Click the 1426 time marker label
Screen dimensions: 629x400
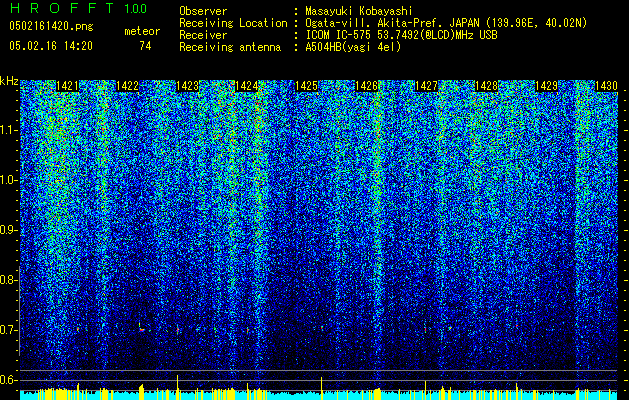click(x=367, y=86)
